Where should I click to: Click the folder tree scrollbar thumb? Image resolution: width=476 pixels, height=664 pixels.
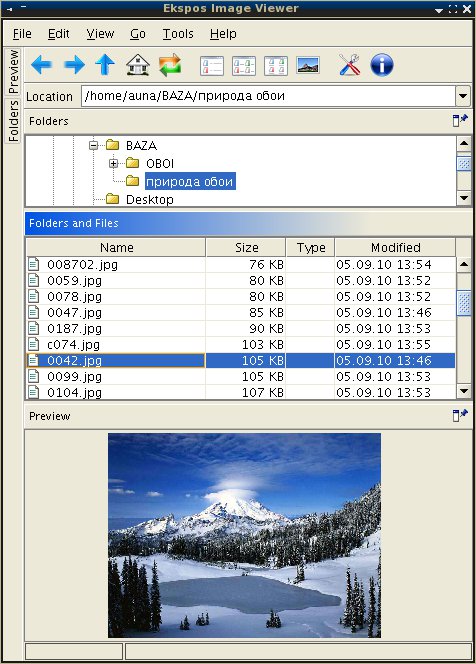464,163
